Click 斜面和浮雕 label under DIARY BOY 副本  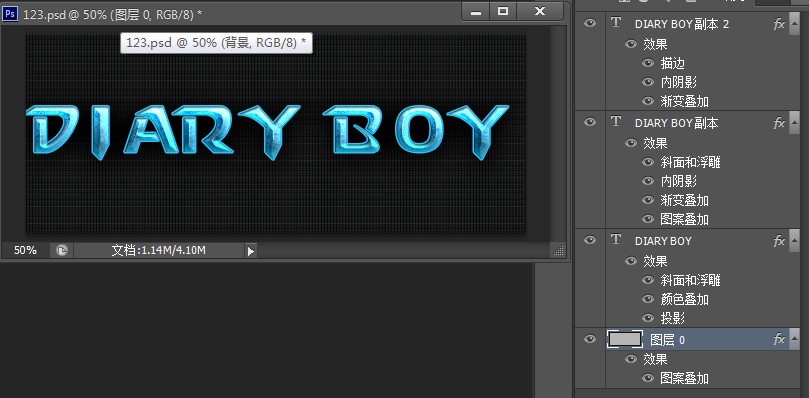690,163
